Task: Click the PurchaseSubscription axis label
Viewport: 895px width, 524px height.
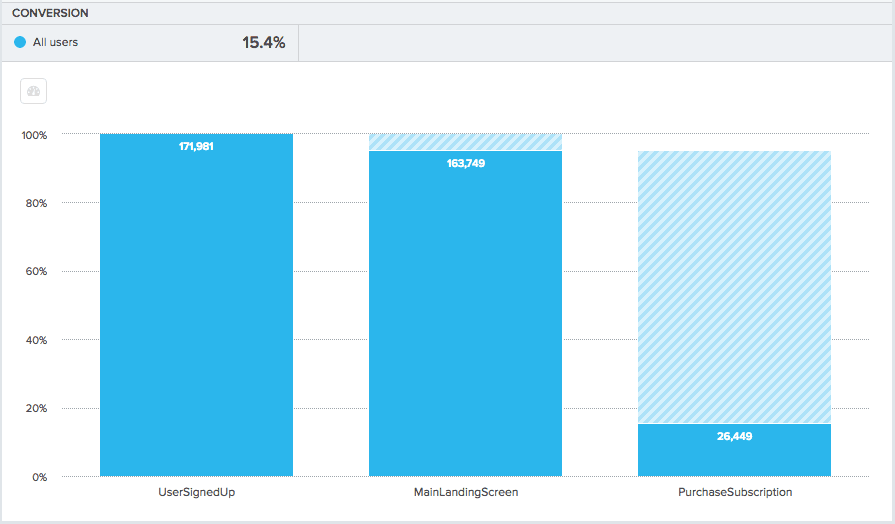Action: coord(734,492)
